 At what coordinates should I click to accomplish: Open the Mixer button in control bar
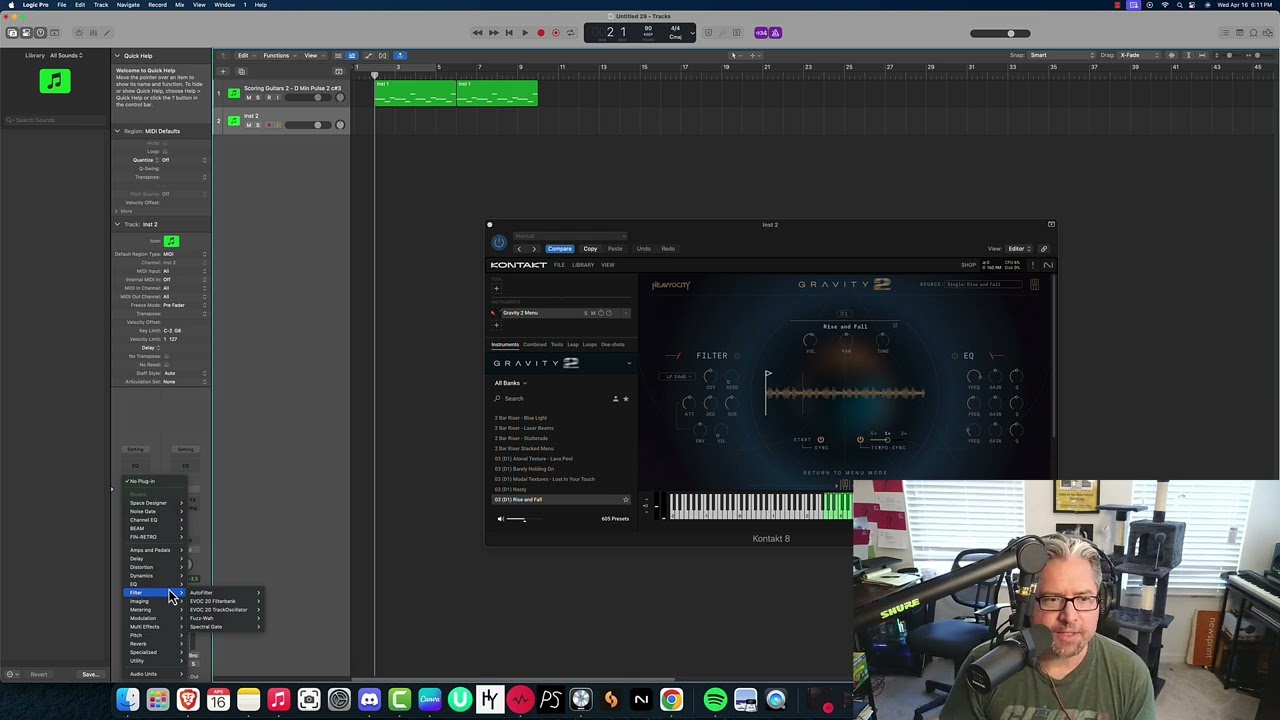tap(94, 33)
